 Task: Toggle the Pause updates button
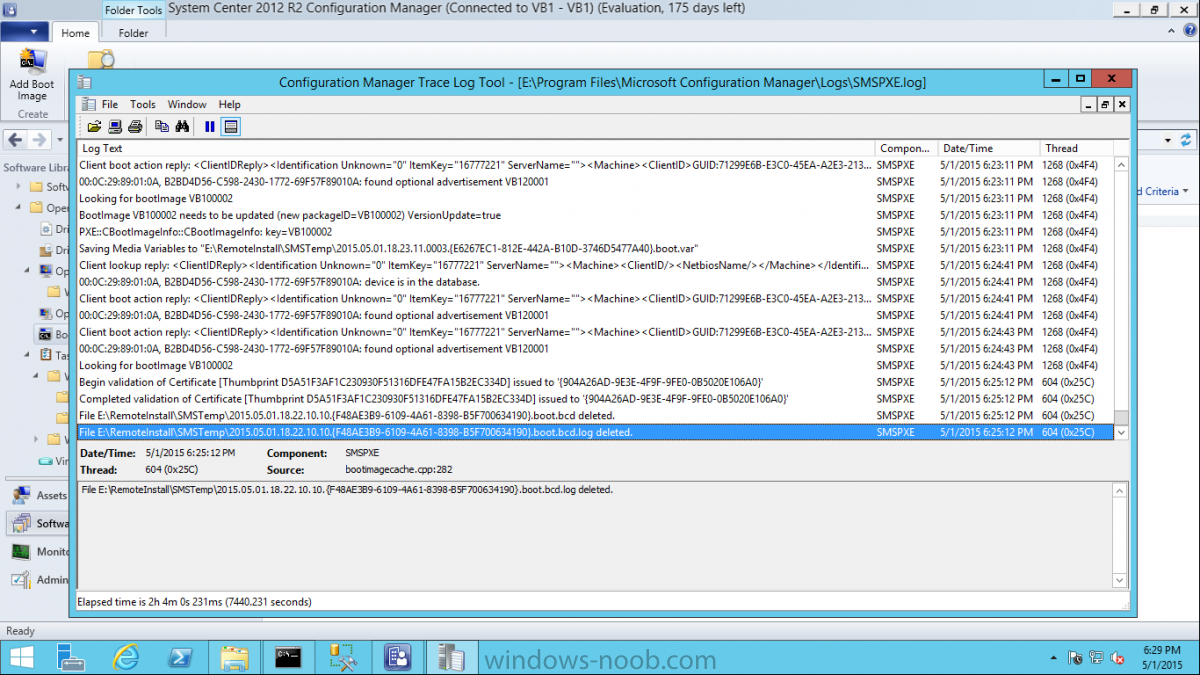(x=210, y=126)
